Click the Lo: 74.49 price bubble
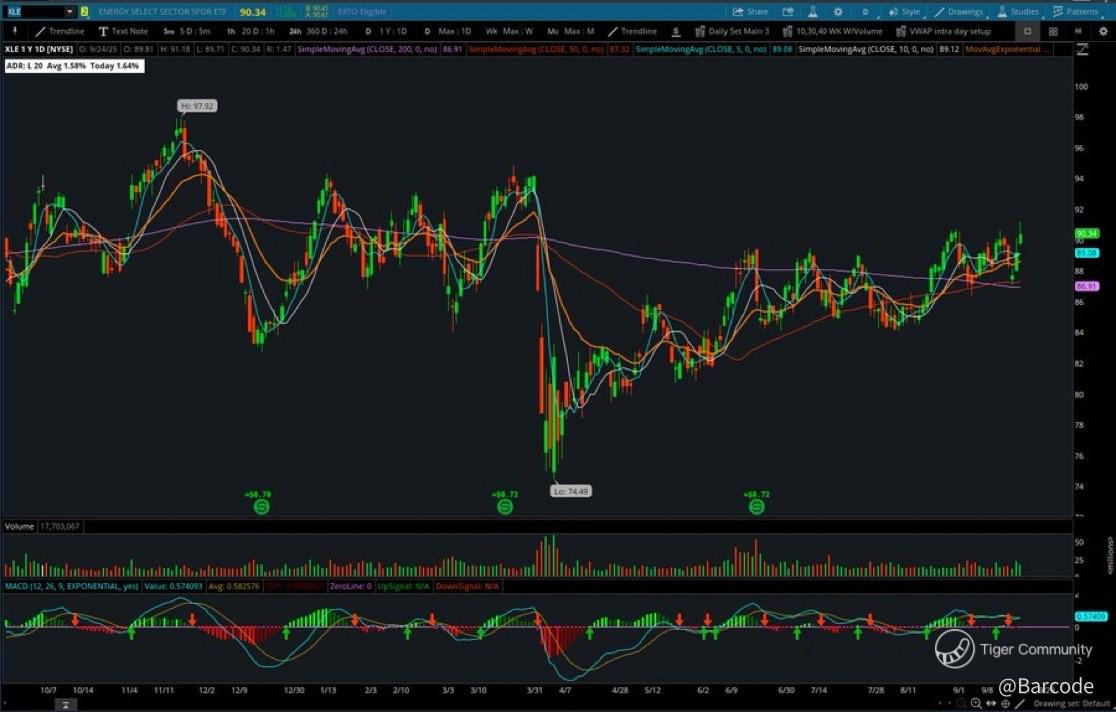Image resolution: width=1116 pixels, height=712 pixels. click(x=571, y=491)
